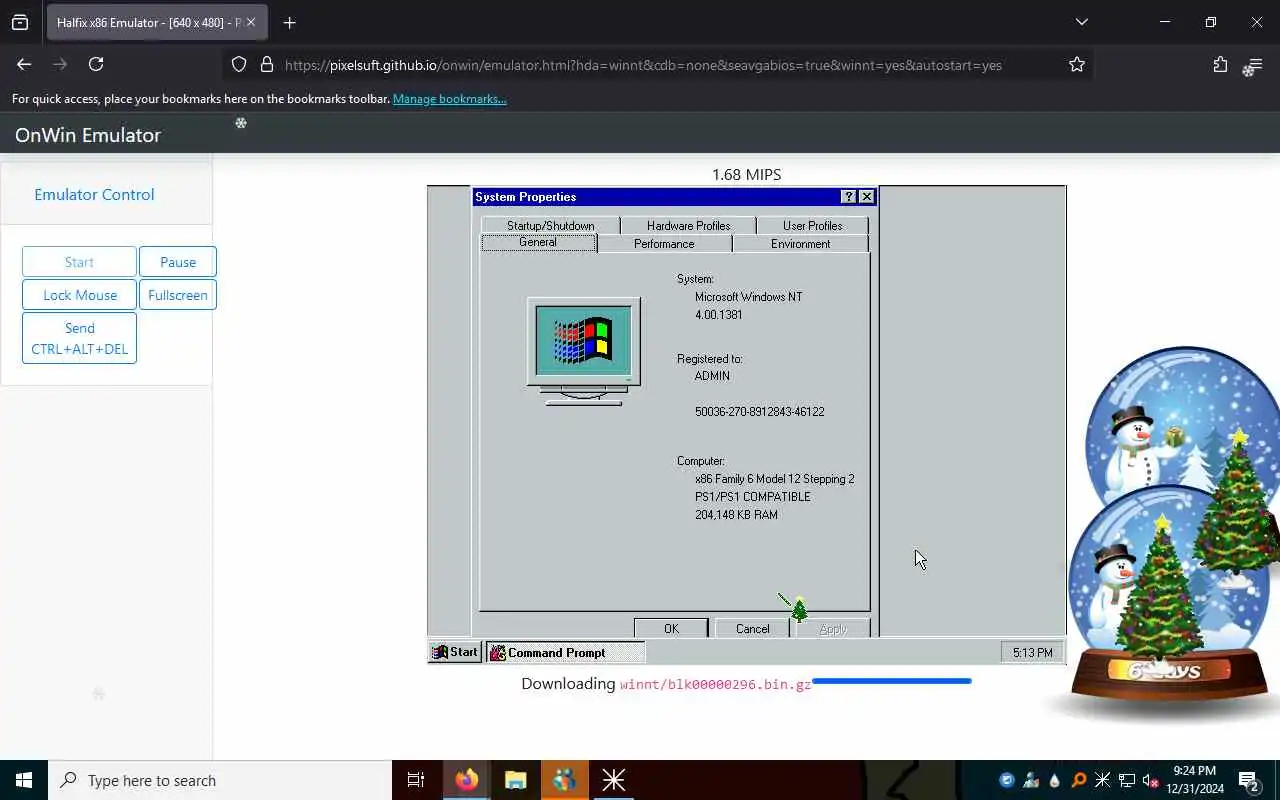
Task: Click OK in System Properties
Action: pos(671,629)
